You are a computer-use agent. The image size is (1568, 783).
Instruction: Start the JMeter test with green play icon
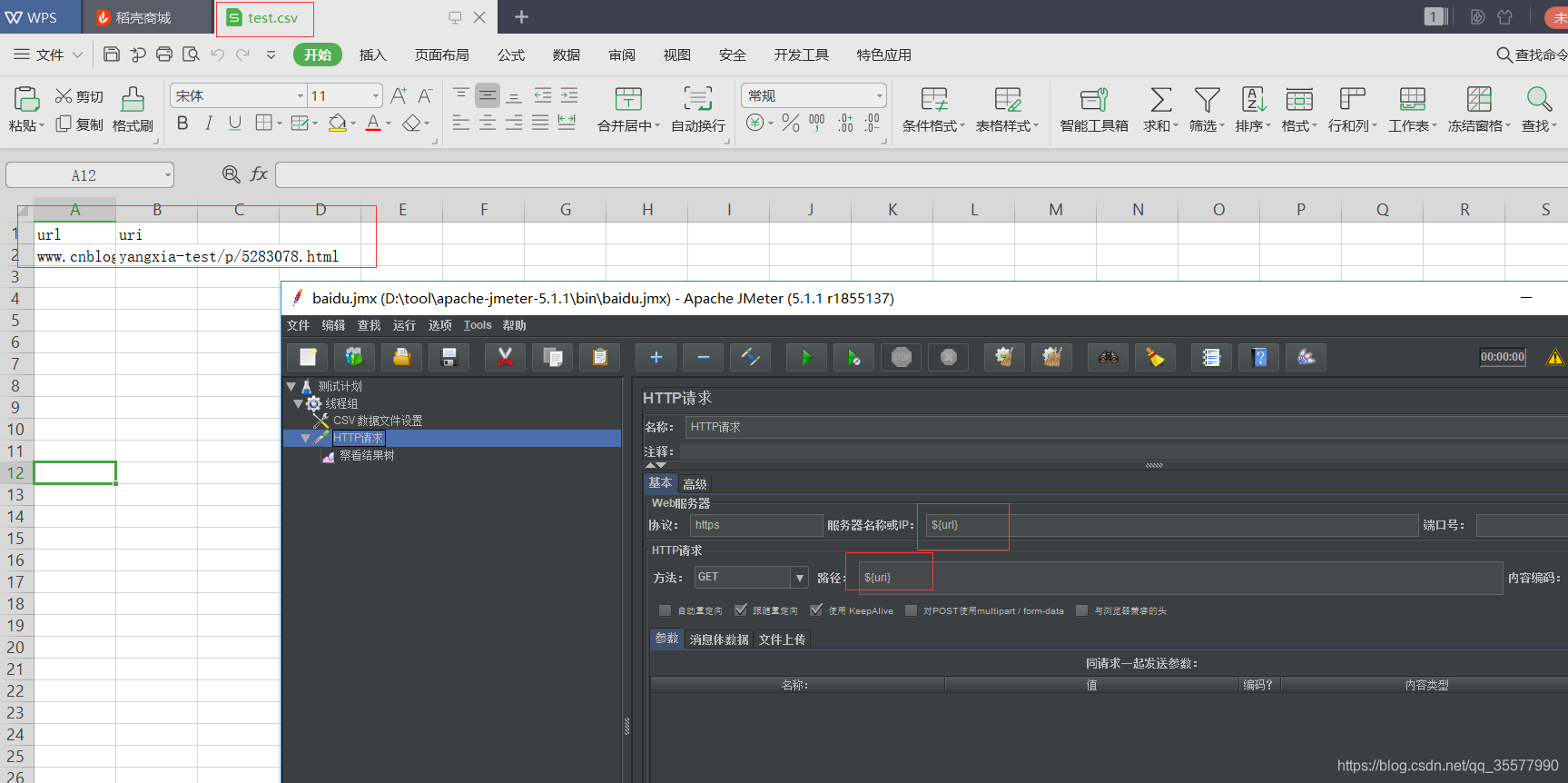click(806, 357)
